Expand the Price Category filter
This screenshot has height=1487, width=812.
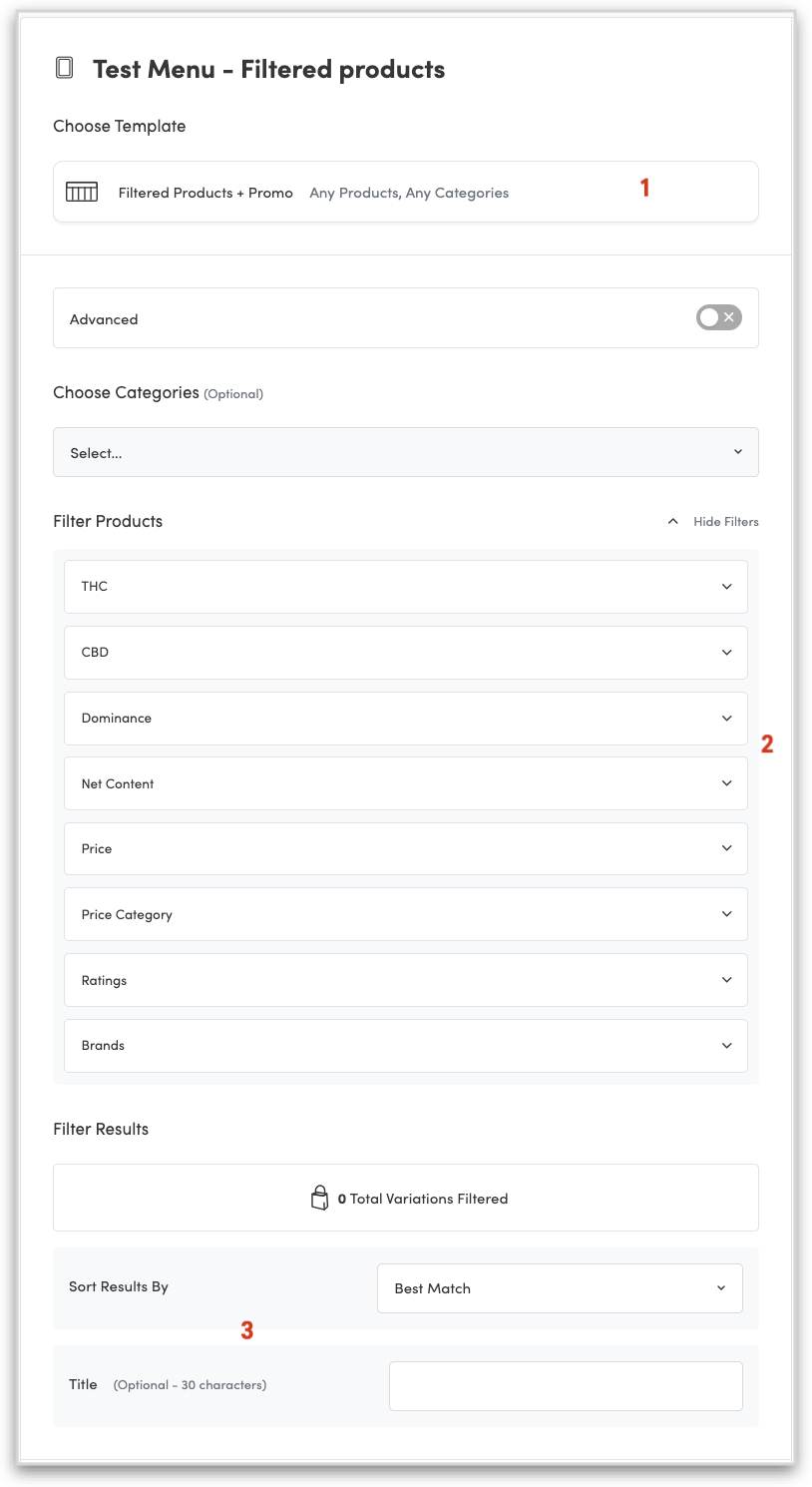[x=405, y=914]
